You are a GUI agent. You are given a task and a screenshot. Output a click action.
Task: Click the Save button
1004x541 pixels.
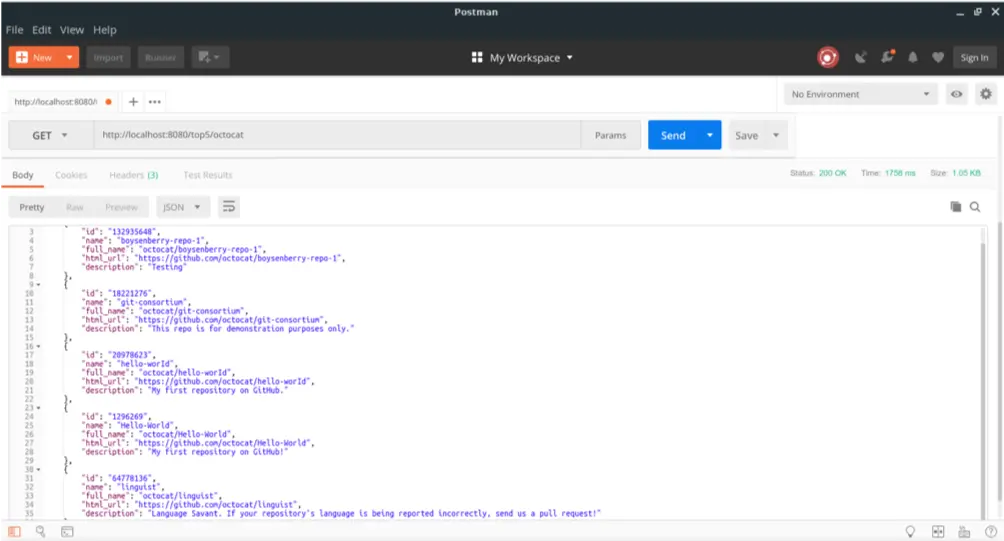[x=747, y=135]
